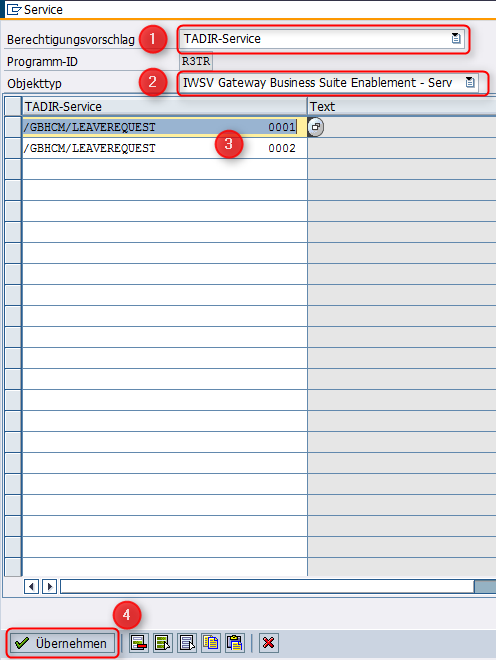The height and width of the screenshot is (660, 496).
Task: Click the Übernehmen button
Action: [62, 643]
